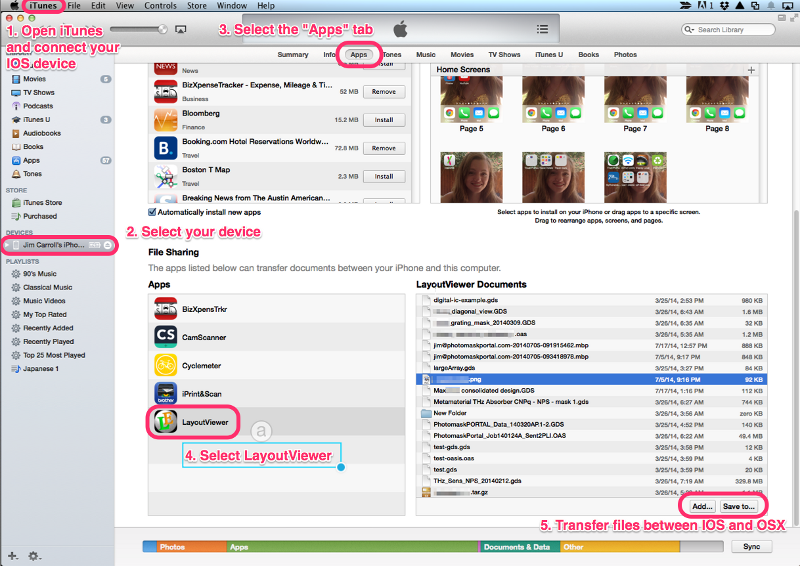Select largeArray.gds document
The image size is (800, 566).
tap(592, 368)
